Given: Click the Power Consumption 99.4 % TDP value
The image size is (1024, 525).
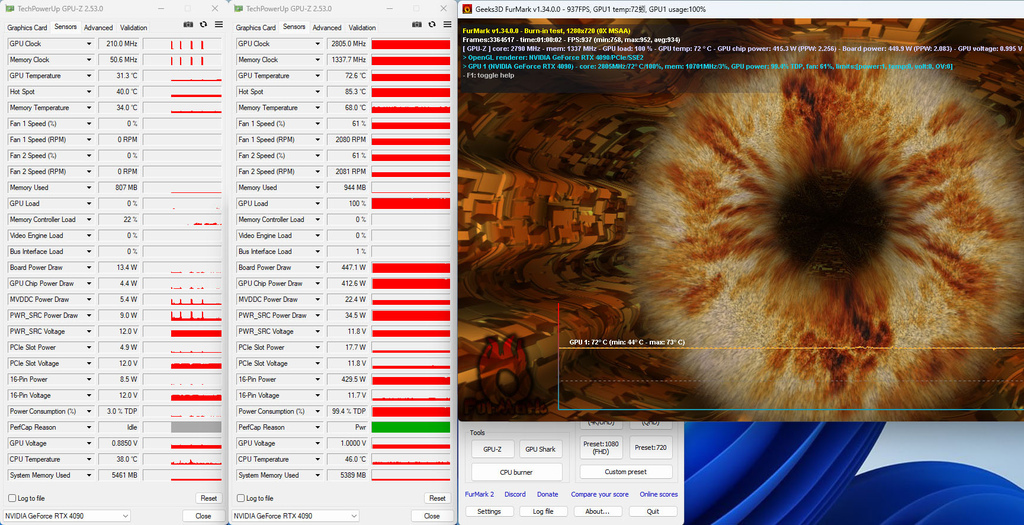Looking at the screenshot, I should (x=349, y=411).
